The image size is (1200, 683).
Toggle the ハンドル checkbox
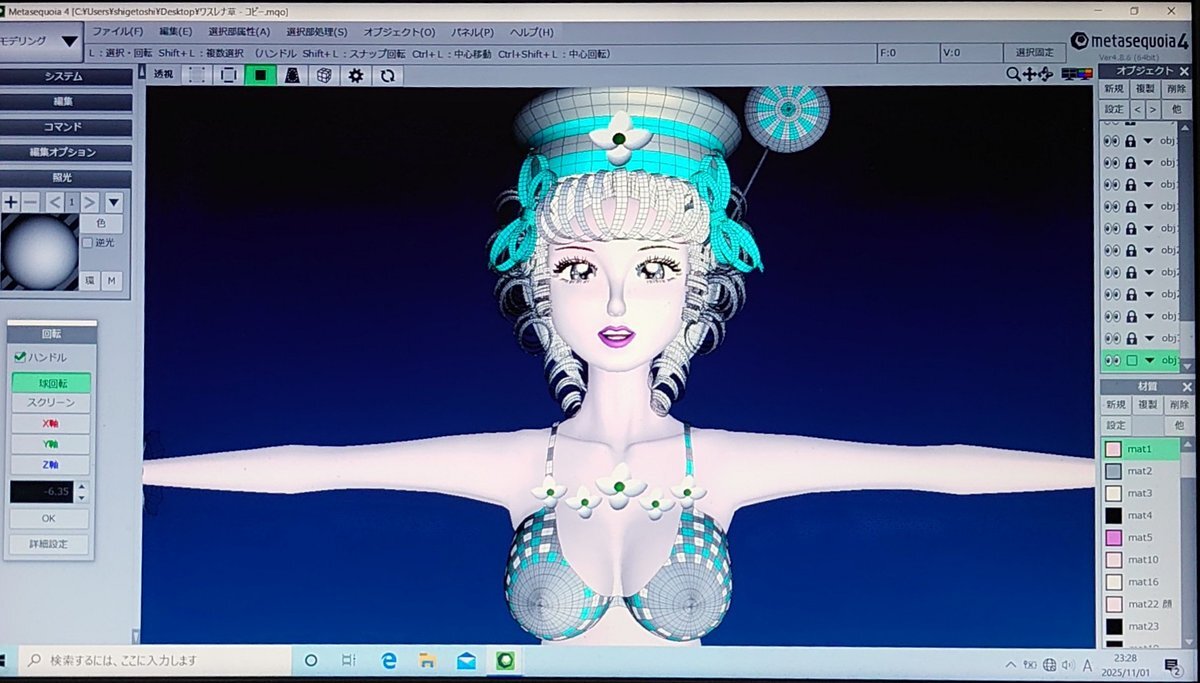[20, 357]
